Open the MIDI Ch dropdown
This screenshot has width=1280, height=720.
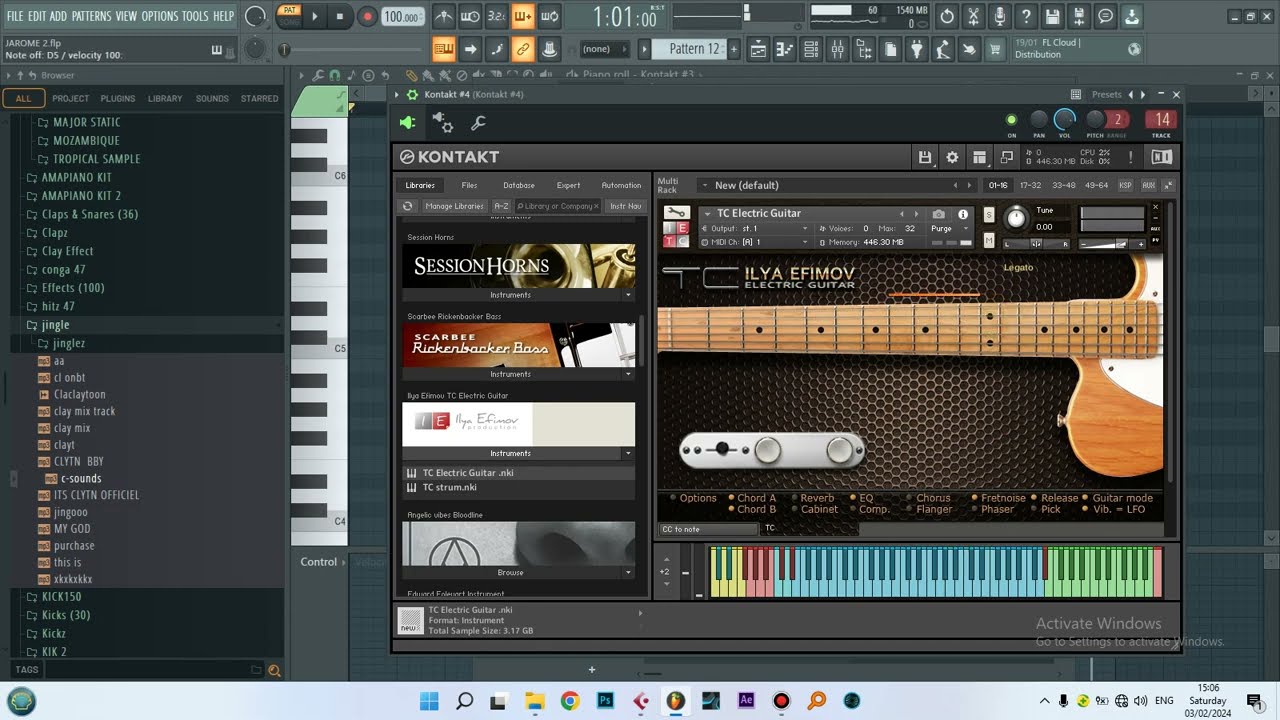(x=755, y=242)
